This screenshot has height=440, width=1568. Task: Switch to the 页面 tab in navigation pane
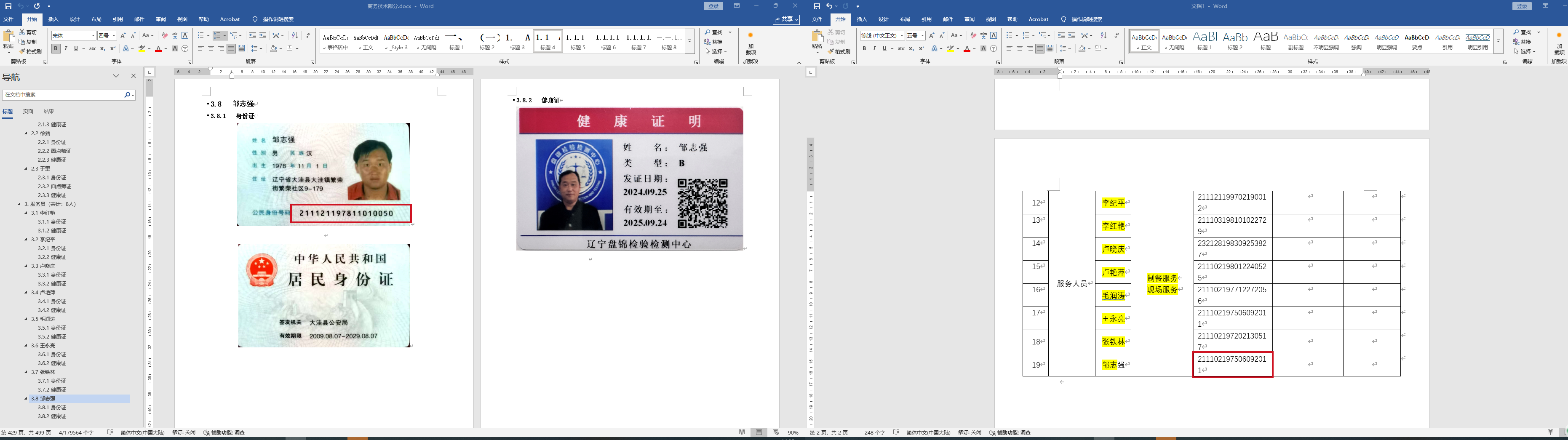pyautogui.click(x=28, y=112)
